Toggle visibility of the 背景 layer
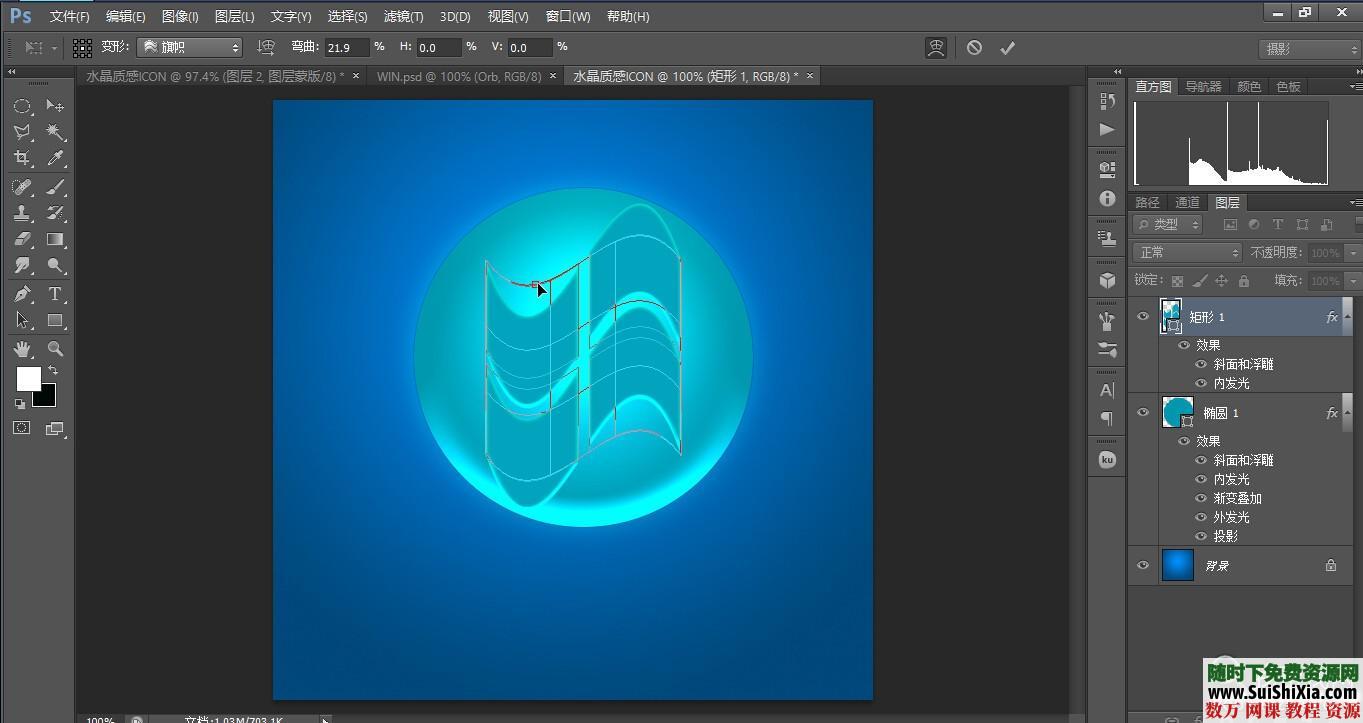The width and height of the screenshot is (1363, 723). (x=1143, y=565)
